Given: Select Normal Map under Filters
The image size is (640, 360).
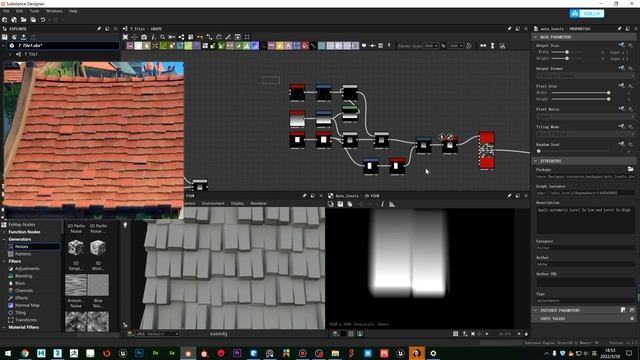Looking at the screenshot, I should [27, 305].
